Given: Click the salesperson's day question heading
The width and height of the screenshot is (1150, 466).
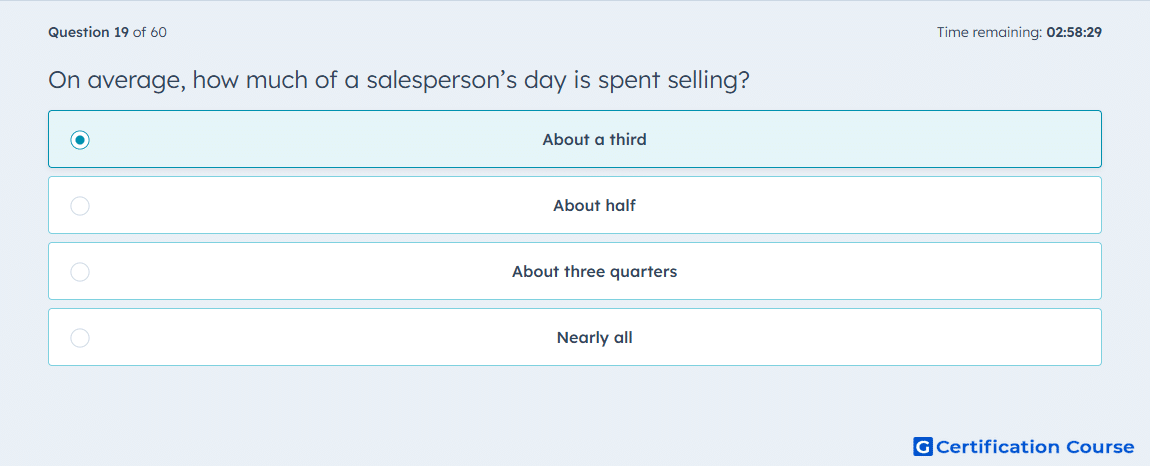Looking at the screenshot, I should pos(399,80).
